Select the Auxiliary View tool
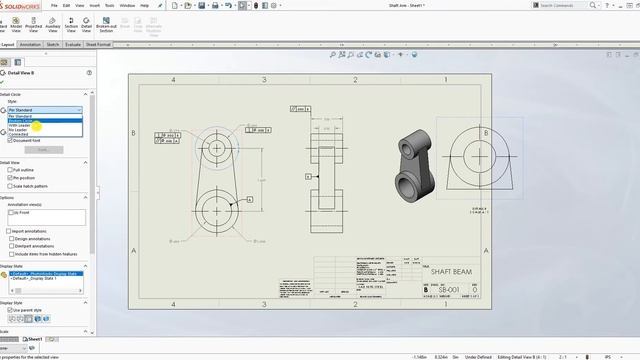 click(x=53, y=24)
